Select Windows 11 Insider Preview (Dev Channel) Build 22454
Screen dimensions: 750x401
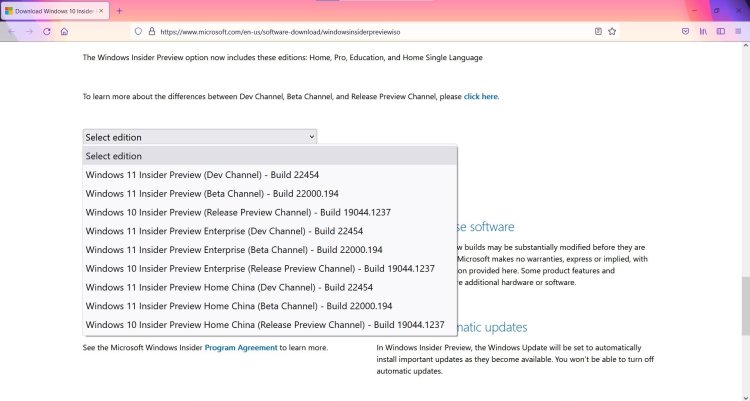click(x=270, y=175)
